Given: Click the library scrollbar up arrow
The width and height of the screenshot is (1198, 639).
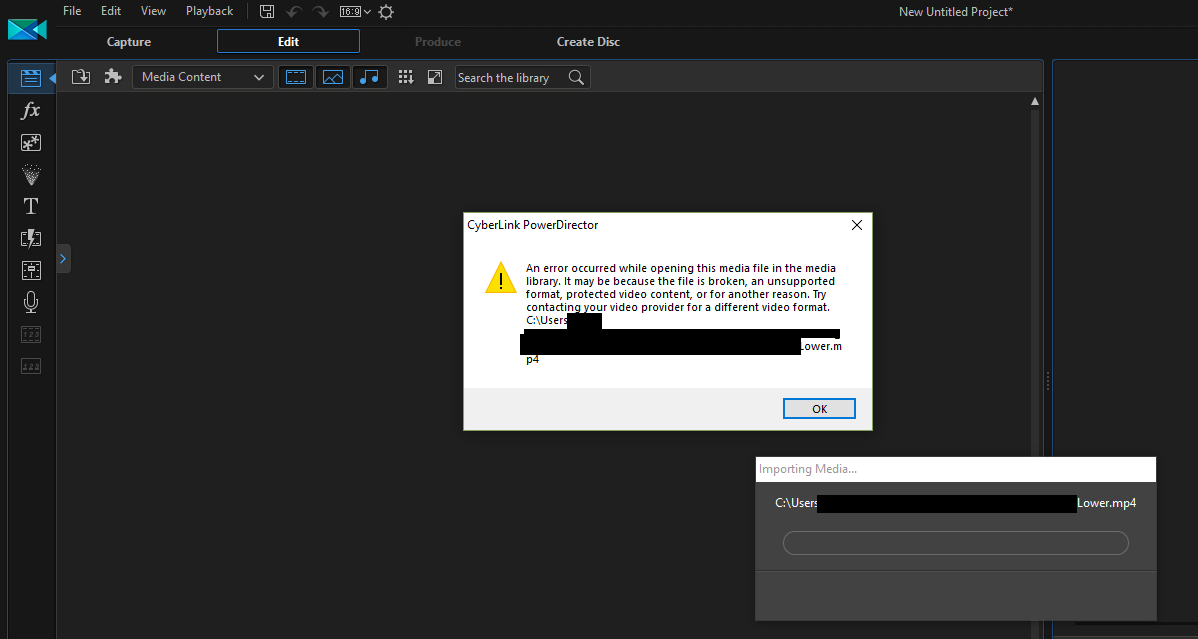Looking at the screenshot, I should (1035, 102).
